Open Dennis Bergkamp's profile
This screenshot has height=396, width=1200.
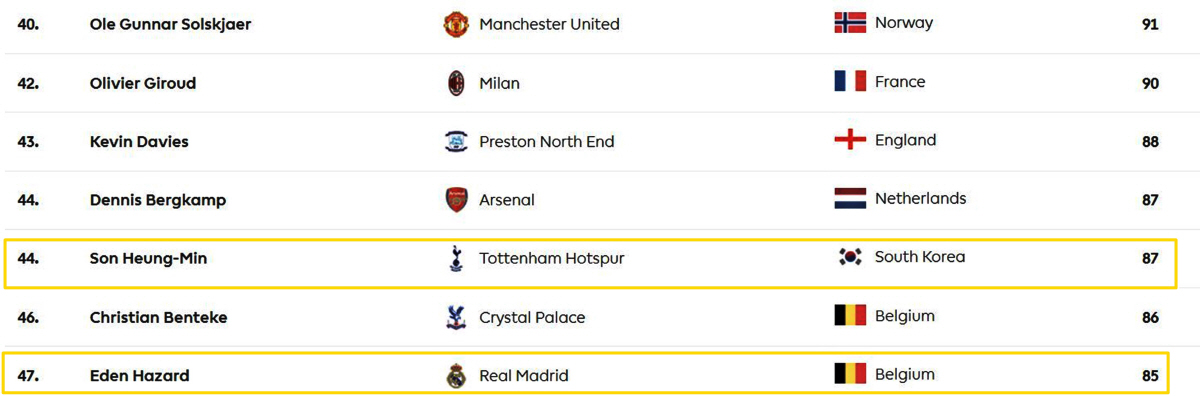click(158, 200)
